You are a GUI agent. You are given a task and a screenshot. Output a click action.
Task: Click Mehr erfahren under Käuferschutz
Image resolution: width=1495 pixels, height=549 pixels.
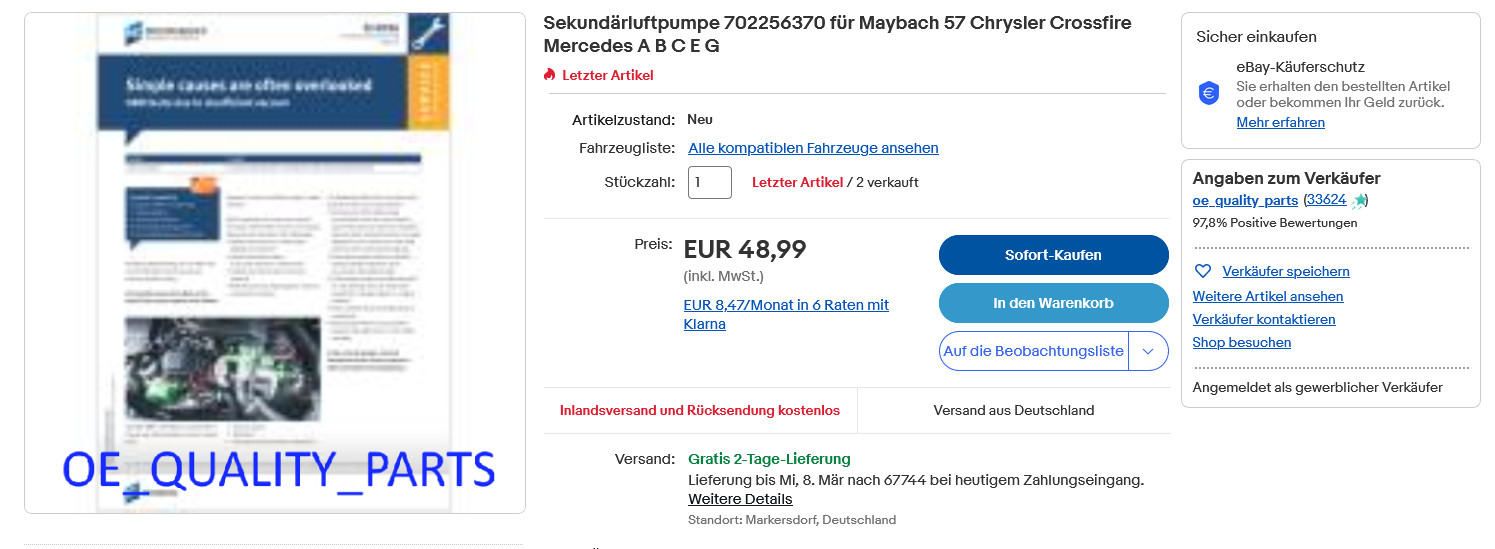tap(1280, 122)
